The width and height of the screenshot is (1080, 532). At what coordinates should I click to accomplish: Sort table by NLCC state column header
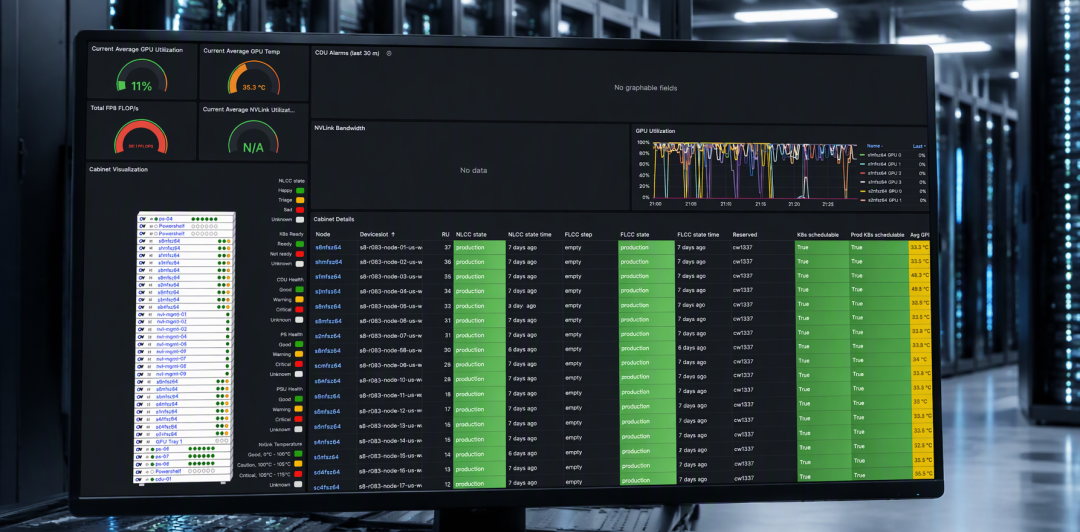471,234
